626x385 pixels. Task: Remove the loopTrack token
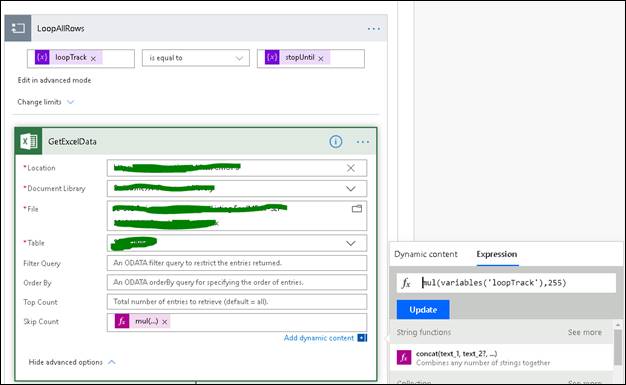(93, 58)
